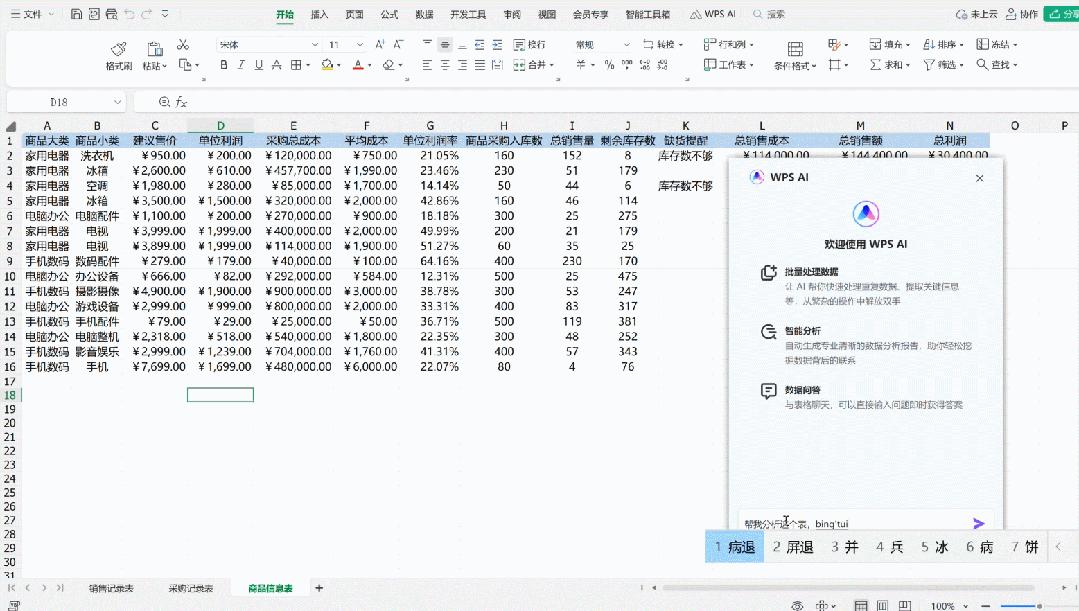This screenshot has height=611, width=1079.
Task: Expand the fill color dropdown arrow
Action: pyautogui.click(x=338, y=65)
